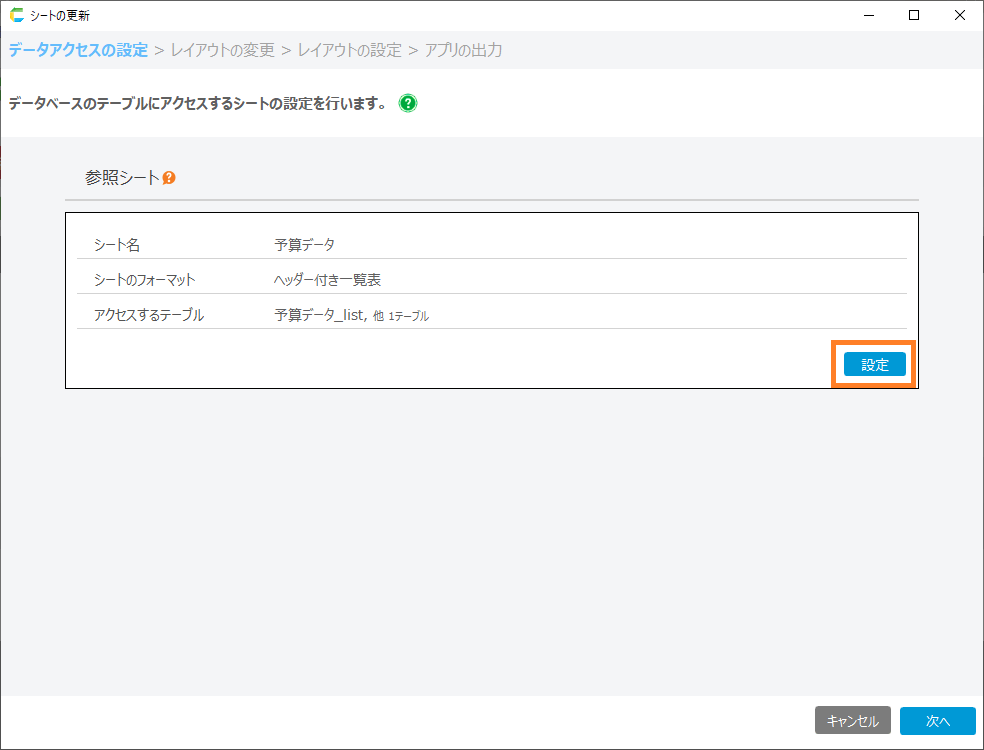
Task: Jump to the アプリの出力 step
Action: pos(463,50)
